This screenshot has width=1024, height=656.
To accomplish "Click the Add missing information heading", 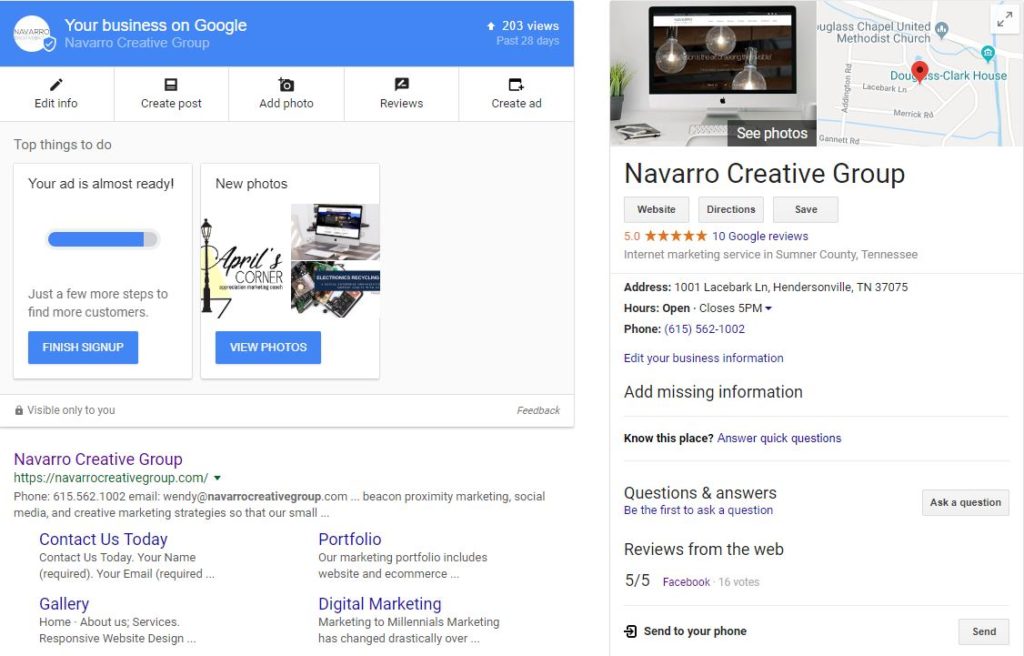I will pos(713,392).
